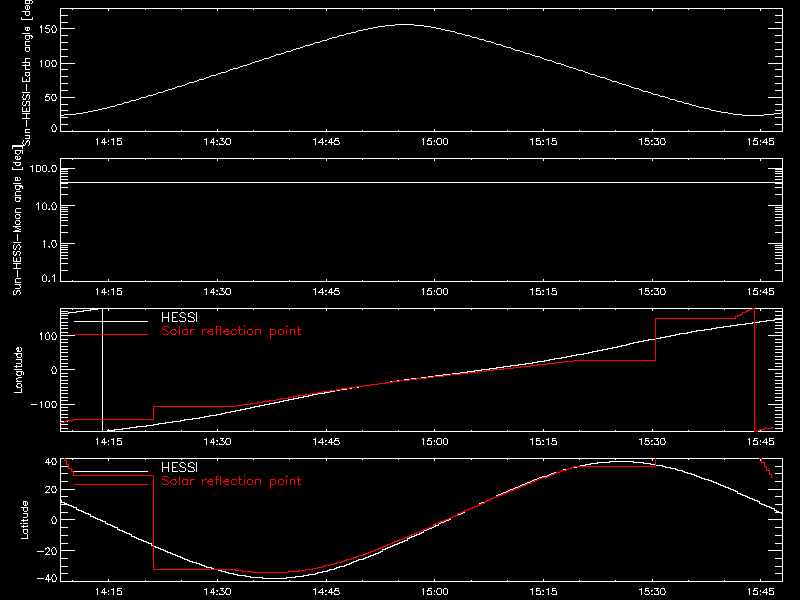Click 14:15 label below Latitude plot
This screenshot has width=800, height=600.
[x=109, y=592]
